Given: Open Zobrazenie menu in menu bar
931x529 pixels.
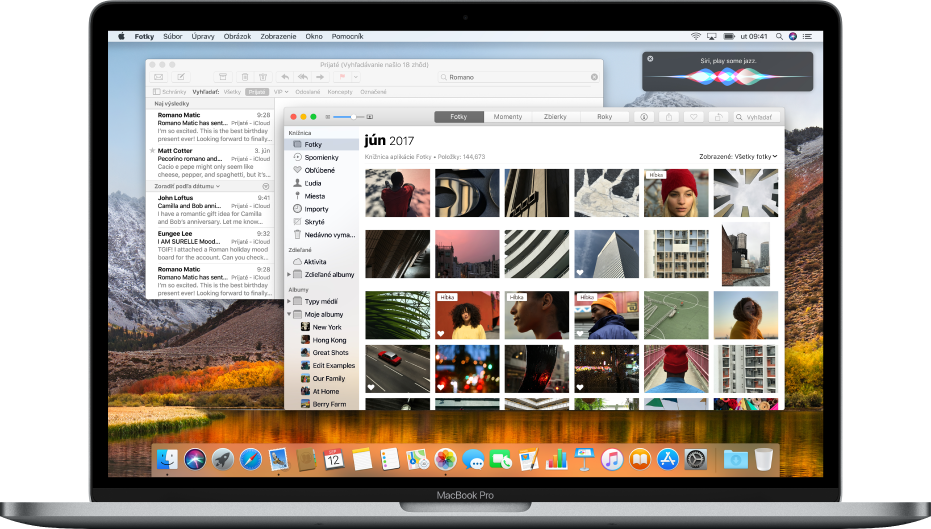Looking at the screenshot, I should coord(278,36).
